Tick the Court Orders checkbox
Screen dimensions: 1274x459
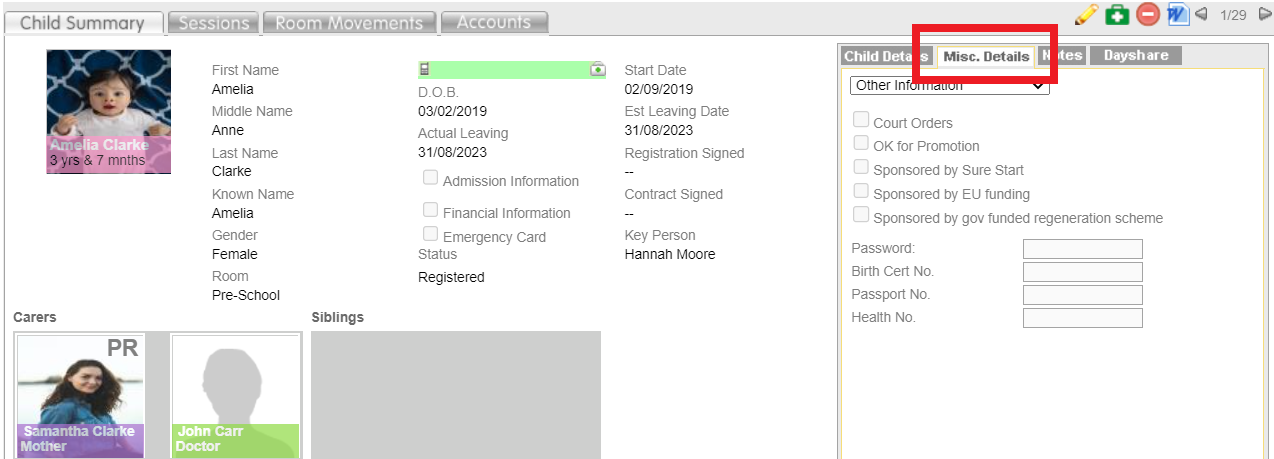coord(860,121)
